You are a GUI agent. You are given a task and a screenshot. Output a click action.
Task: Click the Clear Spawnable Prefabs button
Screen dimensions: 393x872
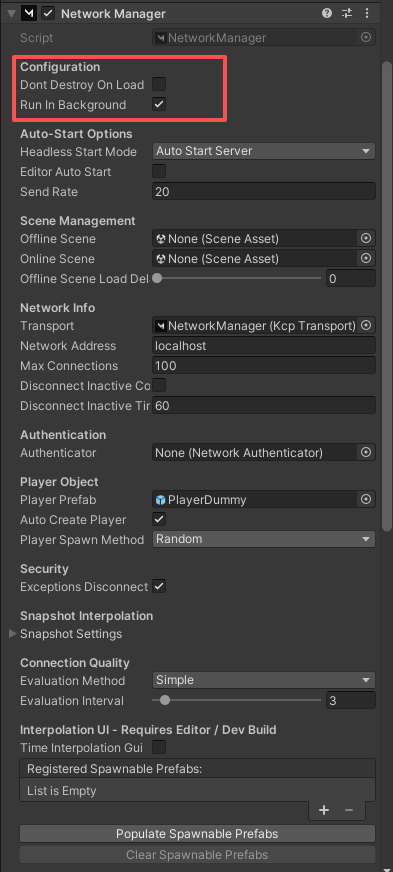click(x=197, y=855)
